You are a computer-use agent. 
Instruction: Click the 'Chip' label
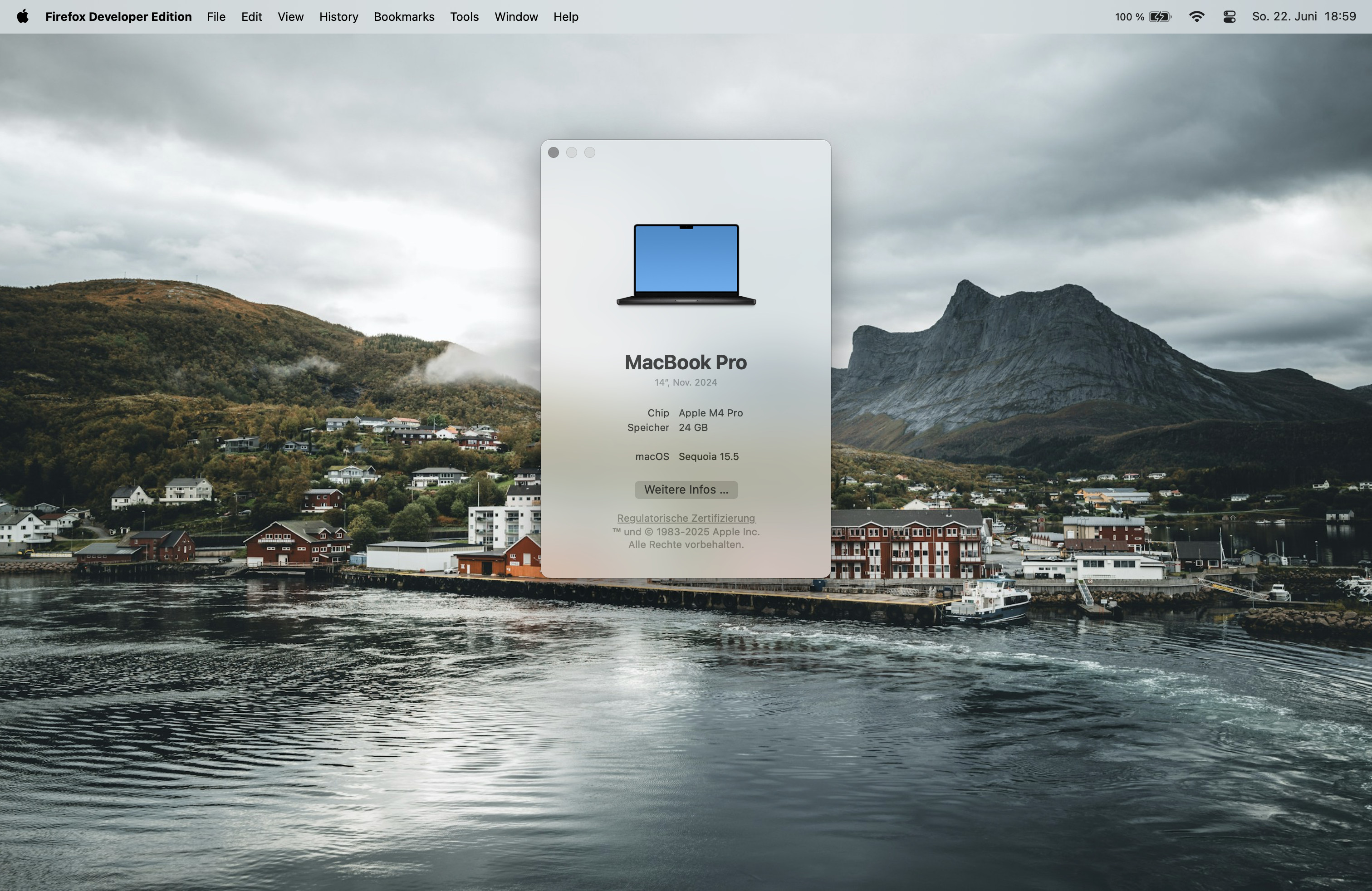point(658,413)
